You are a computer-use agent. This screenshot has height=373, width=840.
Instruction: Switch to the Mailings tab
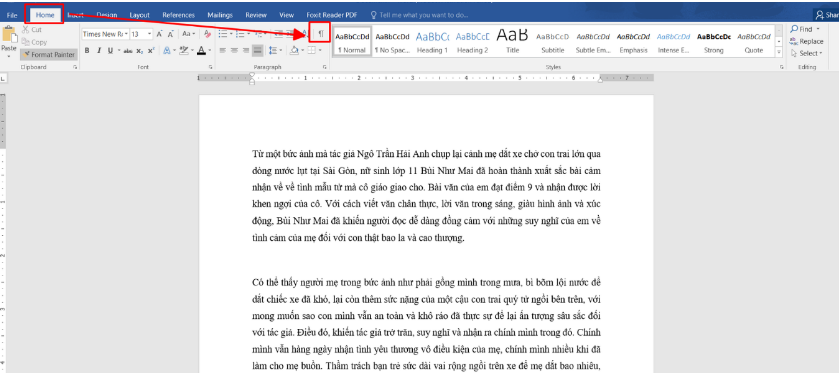[x=220, y=15]
